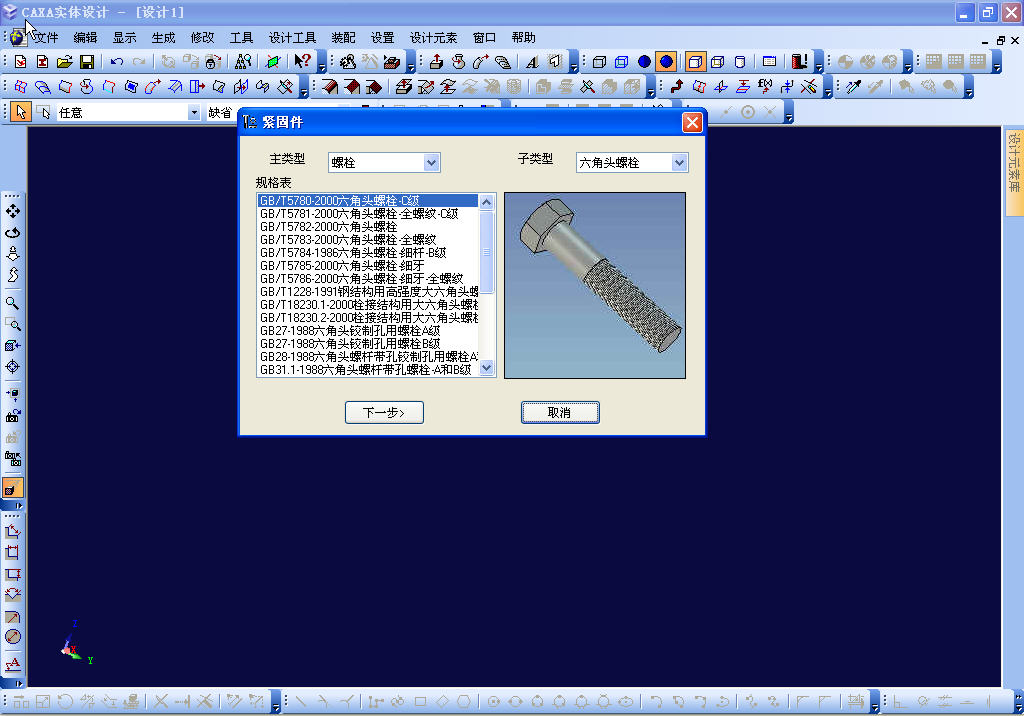Click the camera tool icon on left toolbar
The height and width of the screenshot is (716, 1024).
(12, 415)
